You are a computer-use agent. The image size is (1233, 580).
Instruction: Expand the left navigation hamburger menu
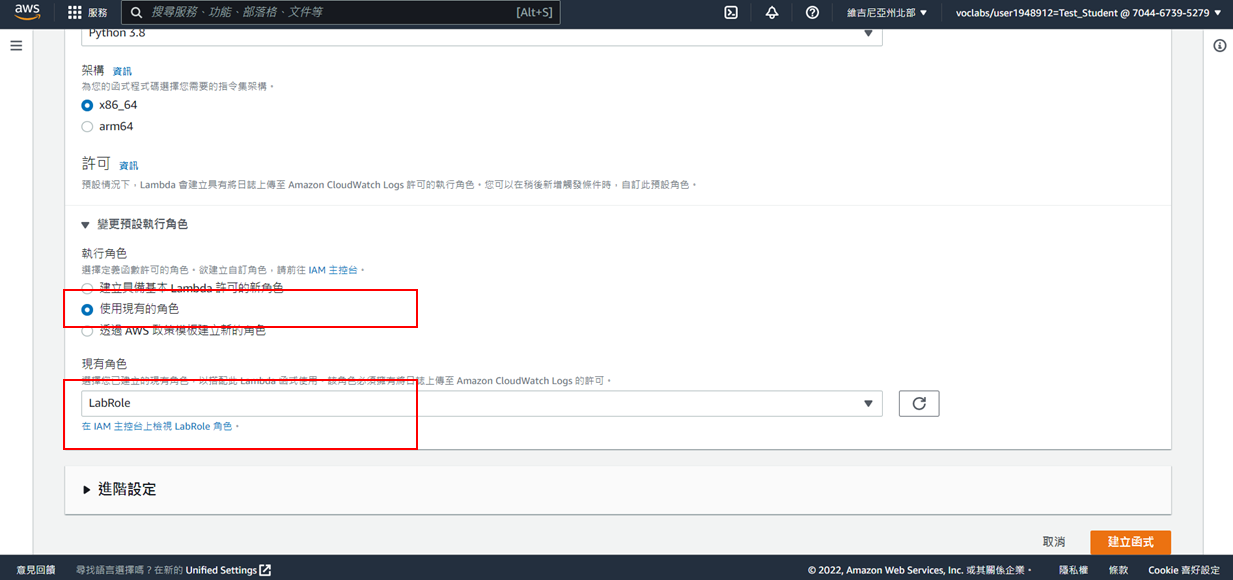pos(16,46)
